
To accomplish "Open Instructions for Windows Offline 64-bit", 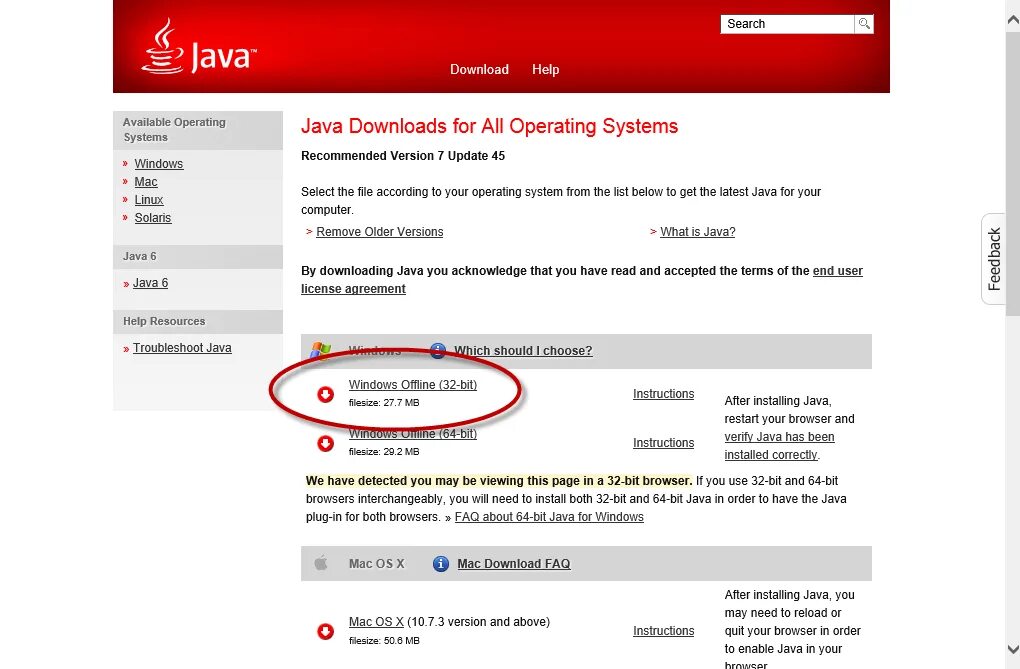I will point(664,443).
